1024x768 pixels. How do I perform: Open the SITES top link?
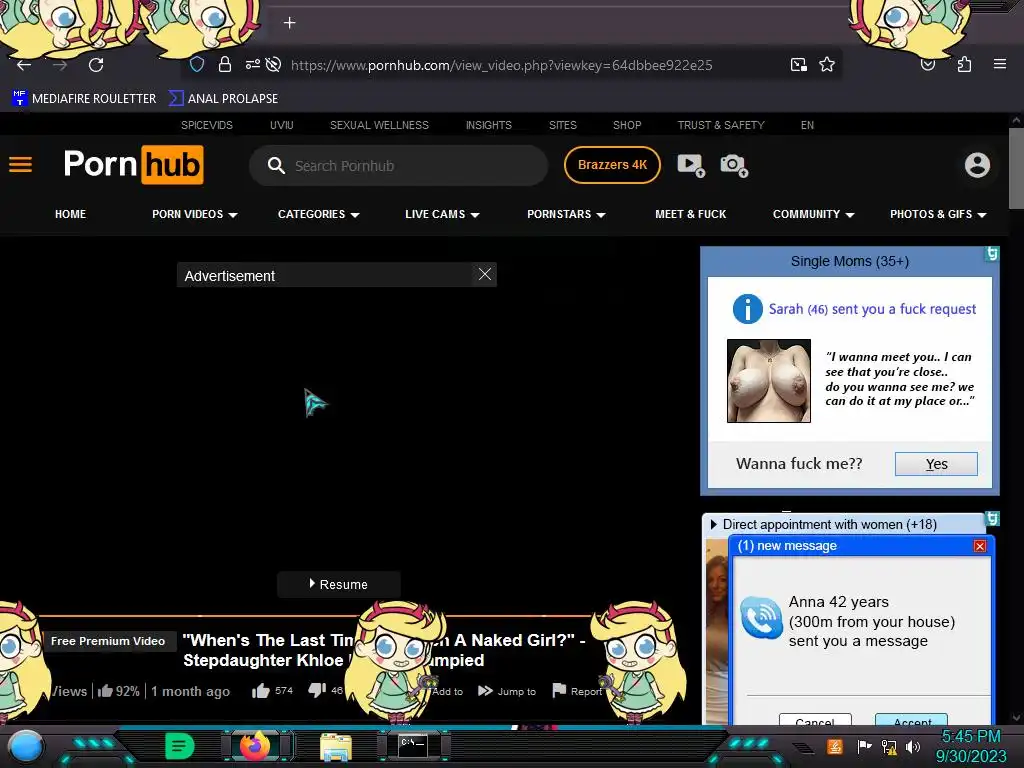click(x=562, y=125)
